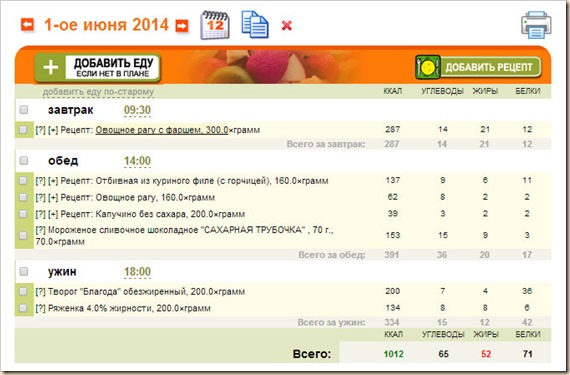The width and height of the screenshot is (570, 375).
Task: Click the top БЕЛКИ column header
Action: [x=528, y=91]
